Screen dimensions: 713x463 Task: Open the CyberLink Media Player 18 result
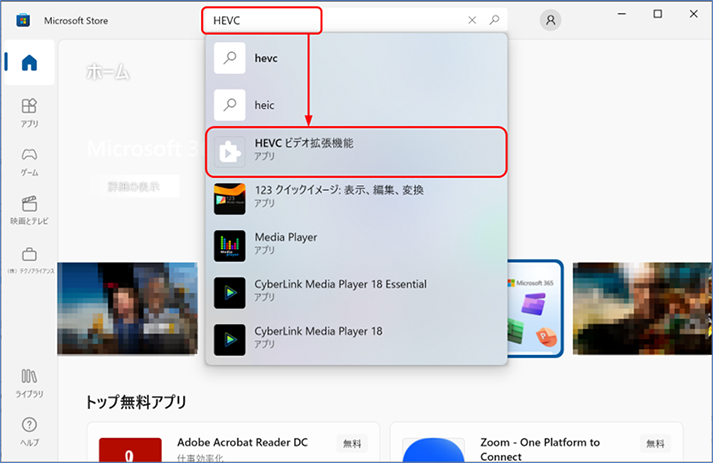coord(356,339)
